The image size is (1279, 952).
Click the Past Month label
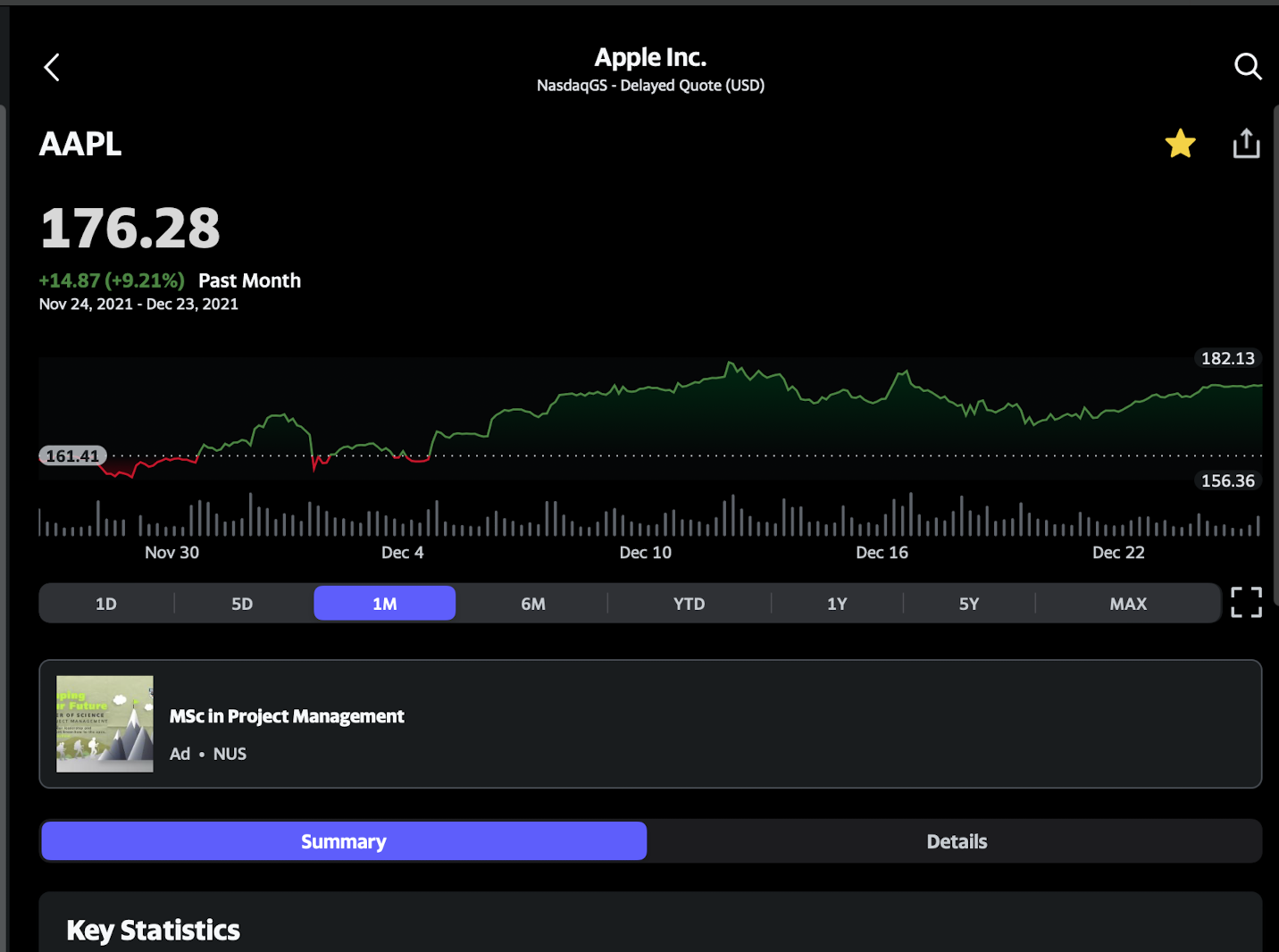pos(249,280)
